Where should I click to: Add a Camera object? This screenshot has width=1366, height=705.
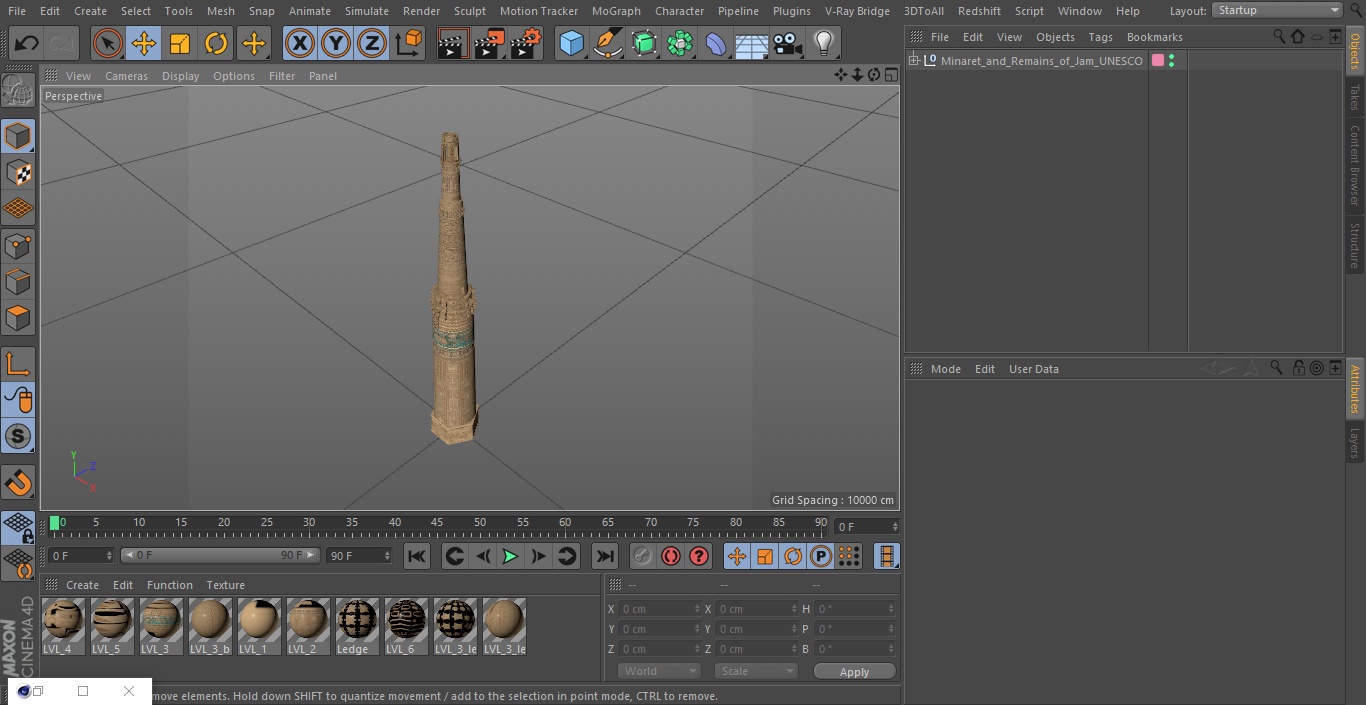pos(788,43)
